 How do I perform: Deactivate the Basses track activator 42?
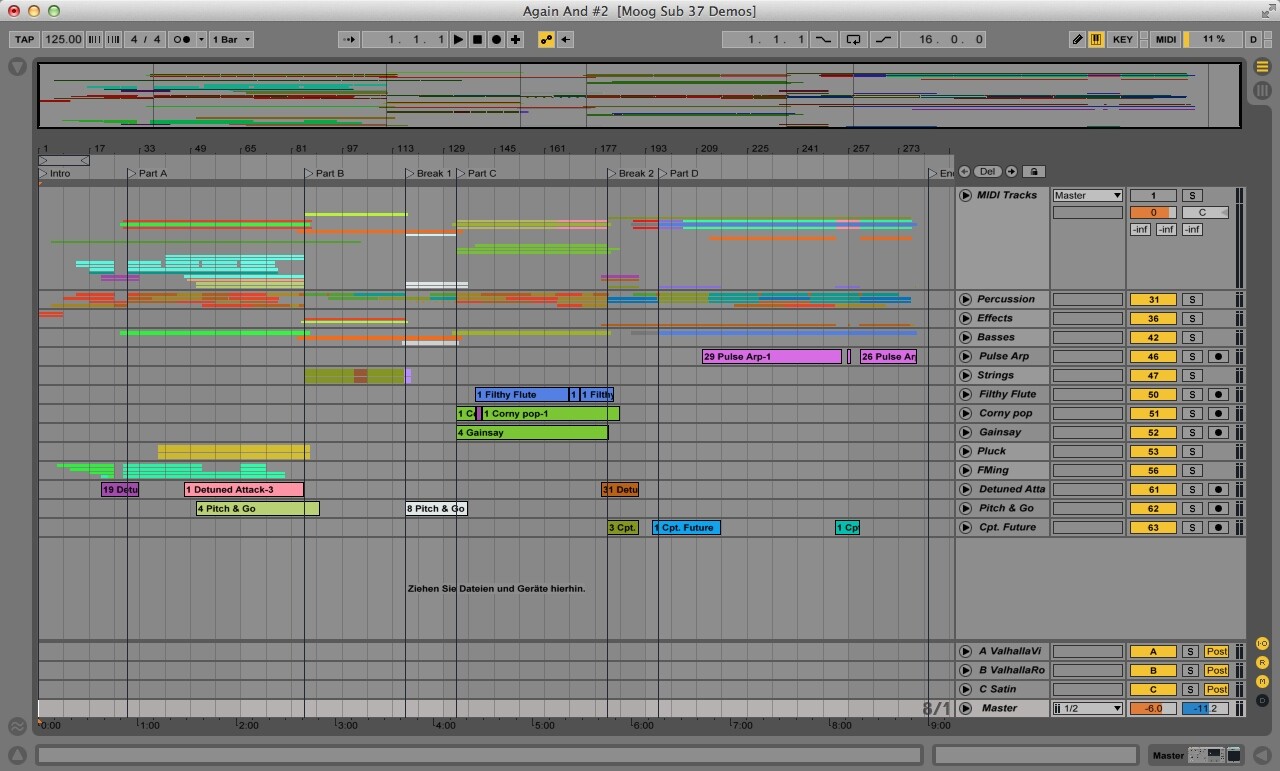tap(1152, 338)
